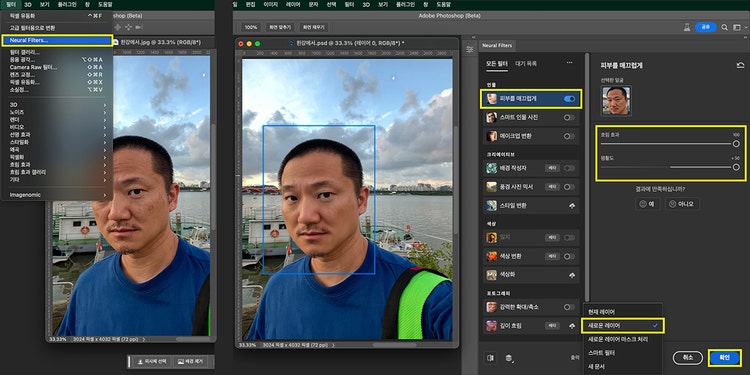The width and height of the screenshot is (750, 375).
Task: Click the 메이크업 변환 filter thumbnail icon
Action: click(491, 136)
